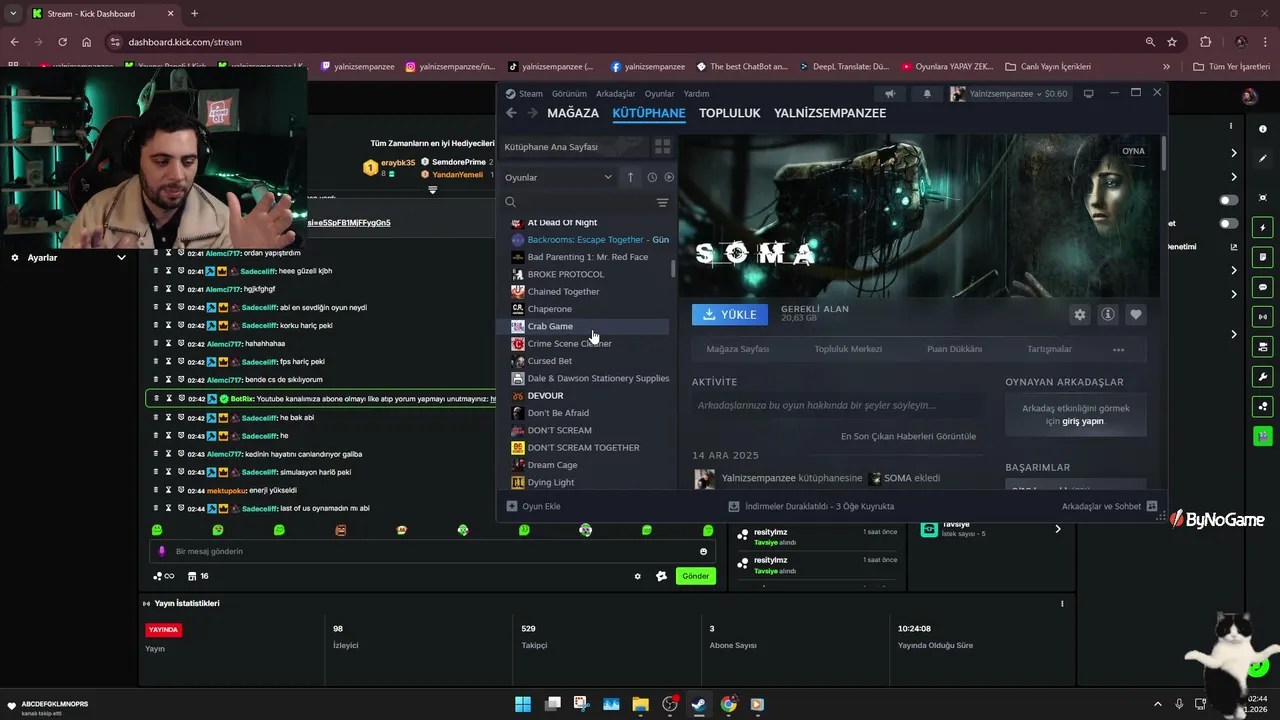1280x720 pixels.
Task: Open Steam announcements megaphone icon
Action: point(889,94)
